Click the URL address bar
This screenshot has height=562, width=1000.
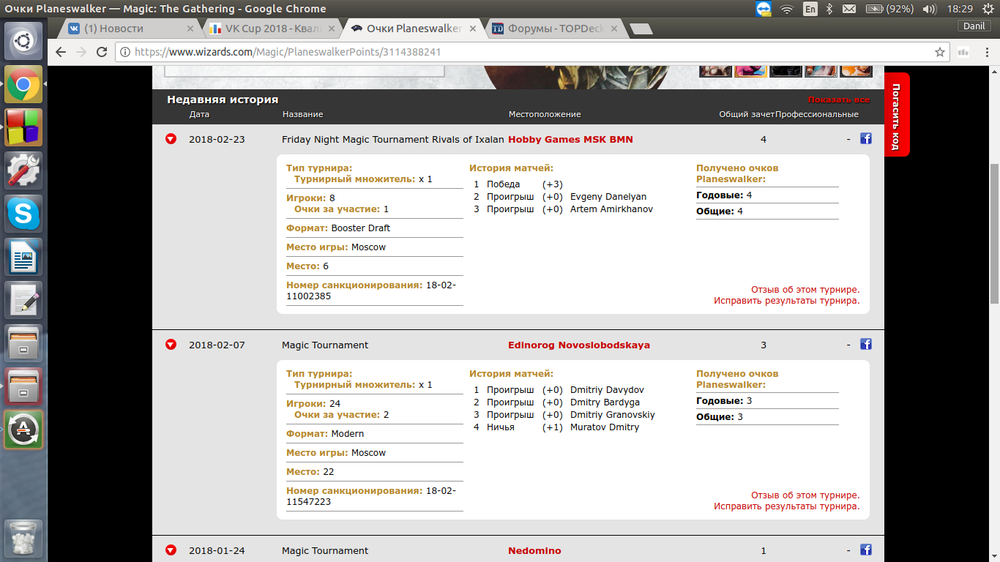tap(520, 51)
